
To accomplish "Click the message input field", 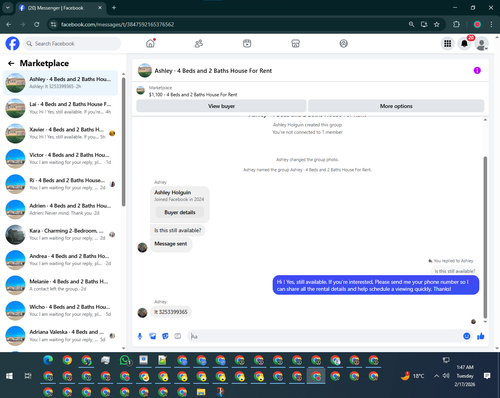I will [325, 336].
